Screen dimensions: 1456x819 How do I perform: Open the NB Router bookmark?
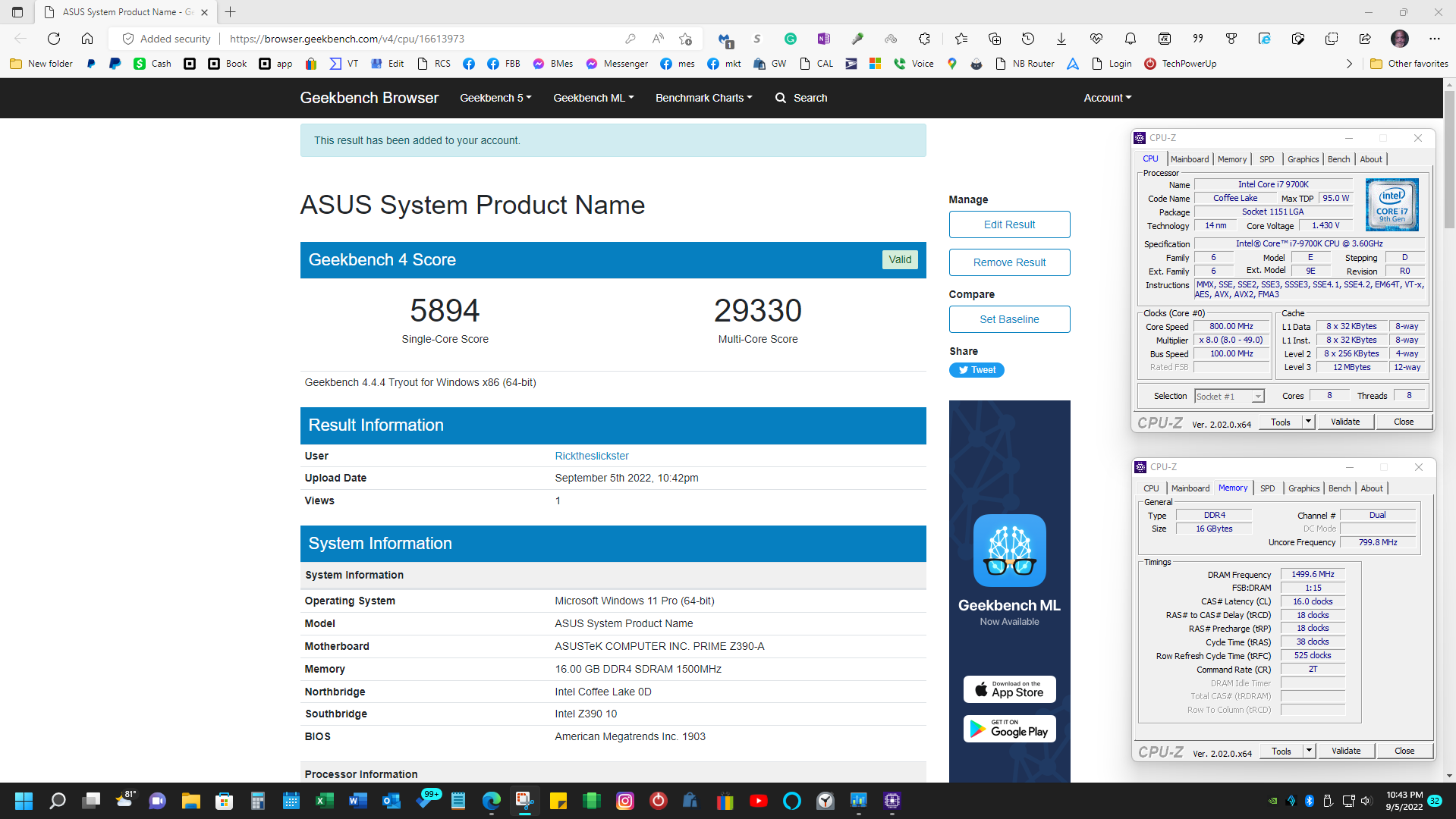(1024, 64)
